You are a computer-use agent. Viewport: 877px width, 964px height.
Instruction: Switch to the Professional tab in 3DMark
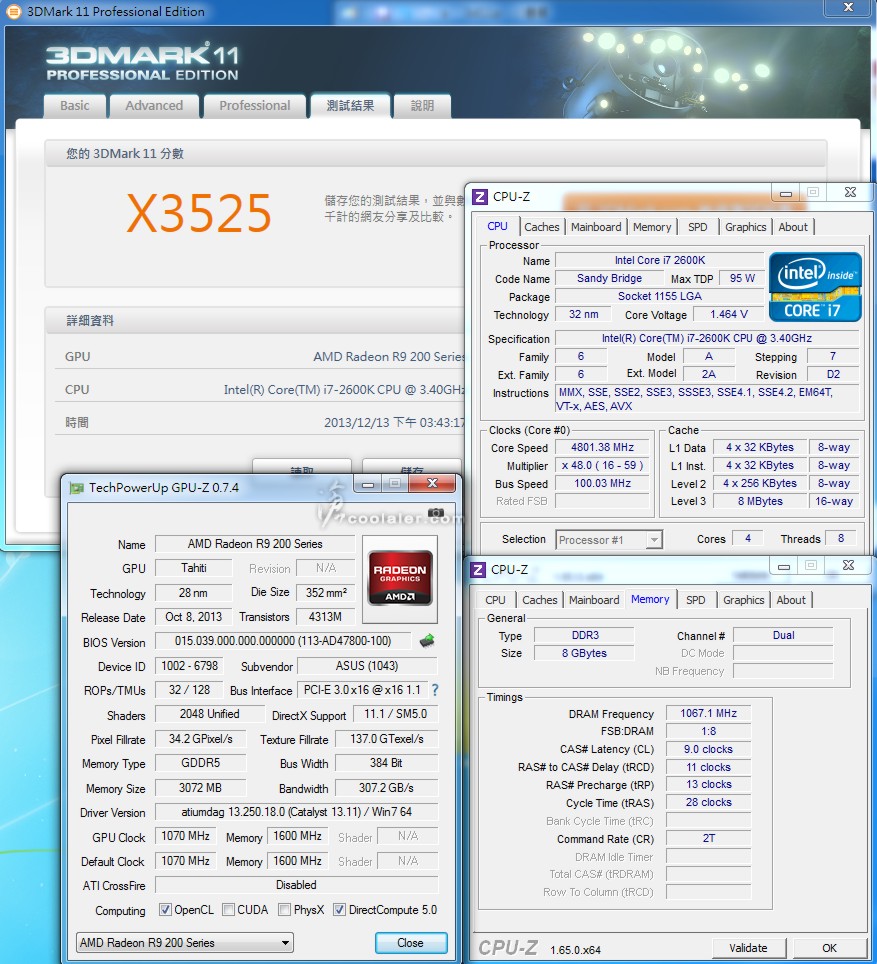pyautogui.click(x=255, y=106)
